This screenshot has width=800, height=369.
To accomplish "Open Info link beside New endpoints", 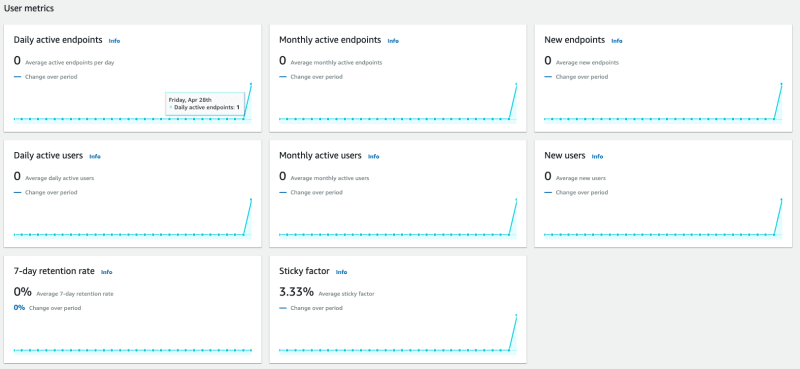I will (617, 41).
